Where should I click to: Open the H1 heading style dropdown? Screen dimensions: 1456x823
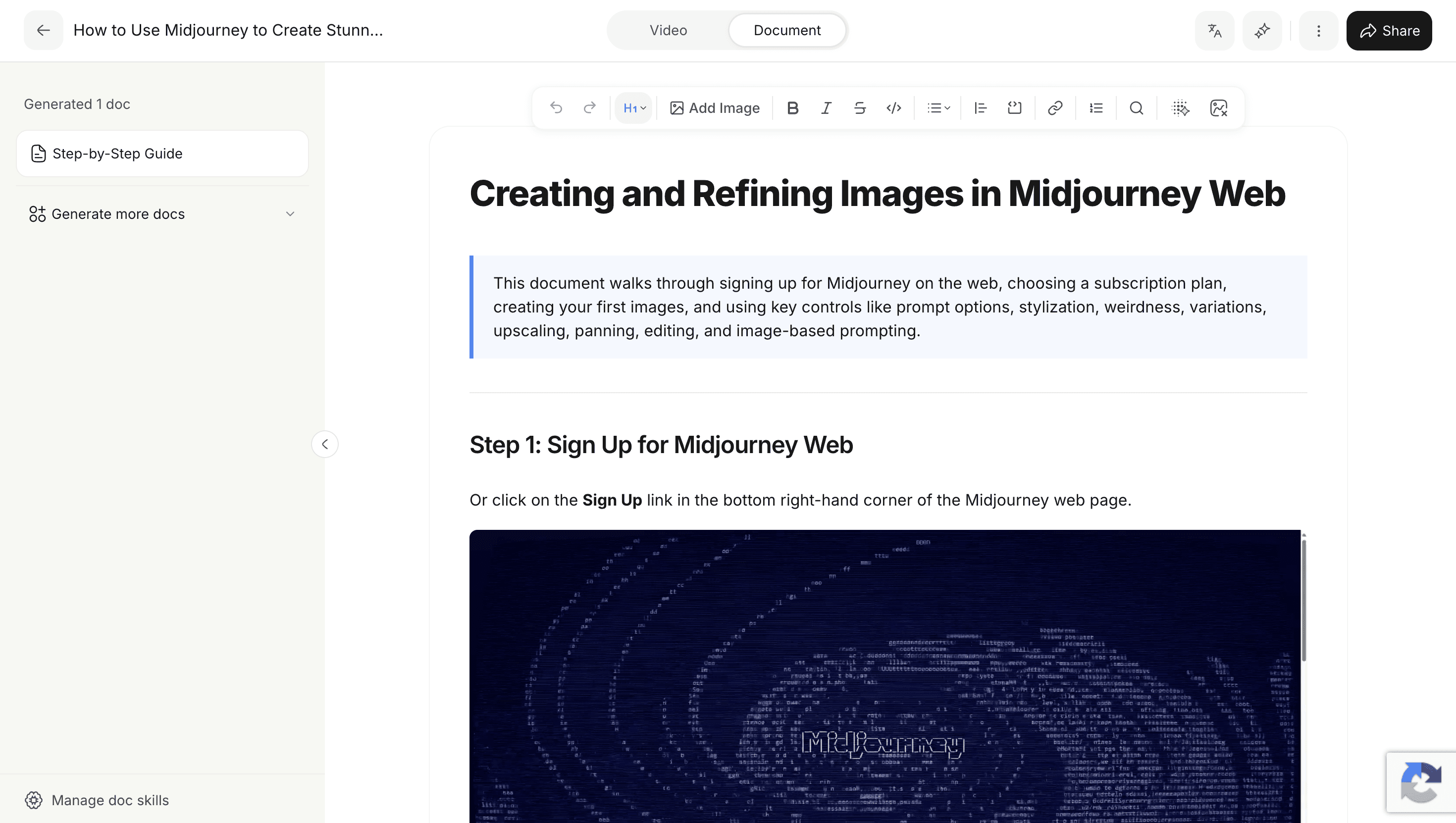pyautogui.click(x=633, y=108)
